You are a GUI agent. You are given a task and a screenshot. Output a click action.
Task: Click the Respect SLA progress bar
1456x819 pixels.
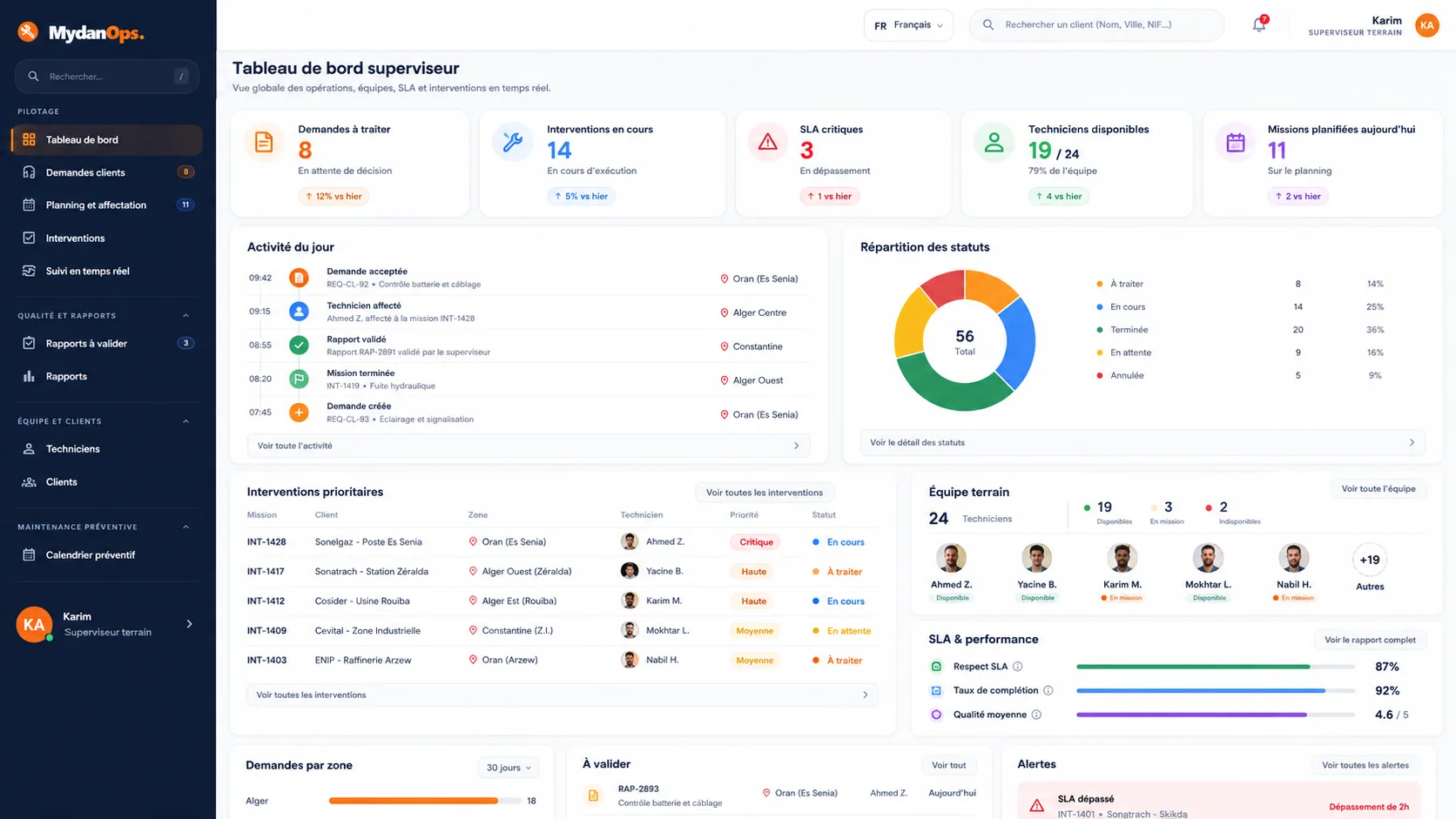pos(1216,667)
